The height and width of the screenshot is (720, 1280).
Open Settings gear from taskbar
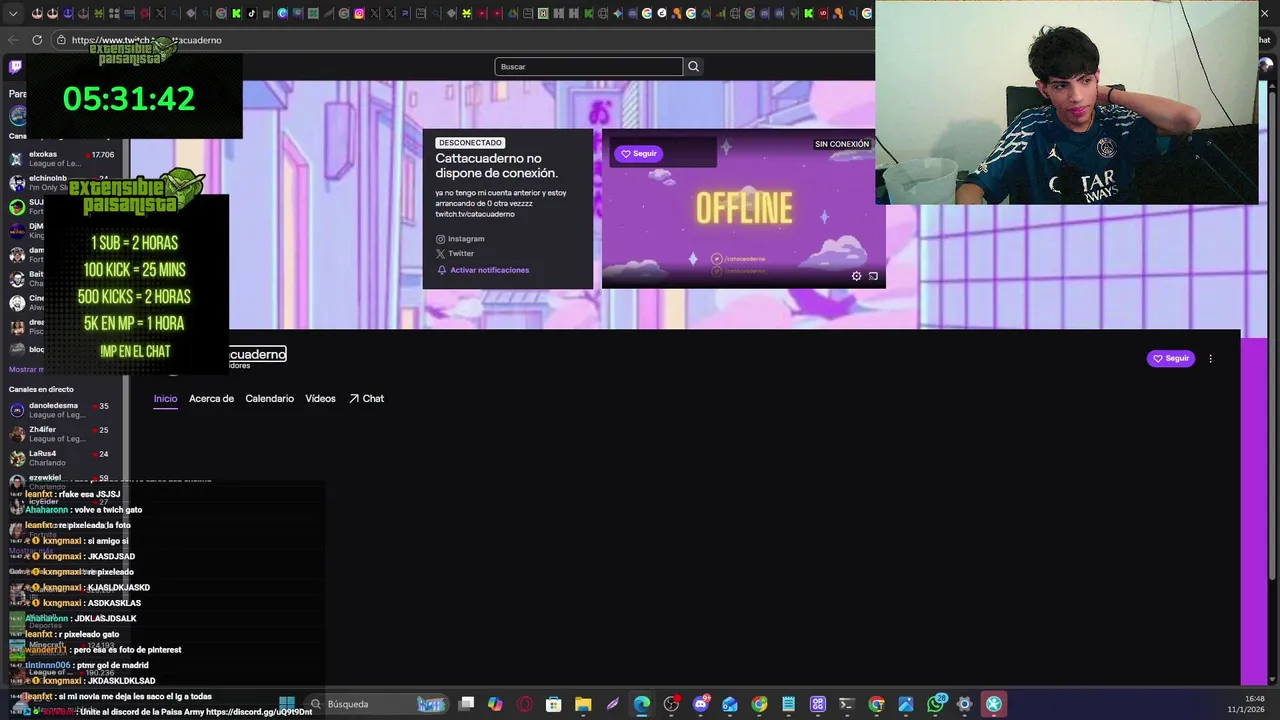[x=964, y=704]
